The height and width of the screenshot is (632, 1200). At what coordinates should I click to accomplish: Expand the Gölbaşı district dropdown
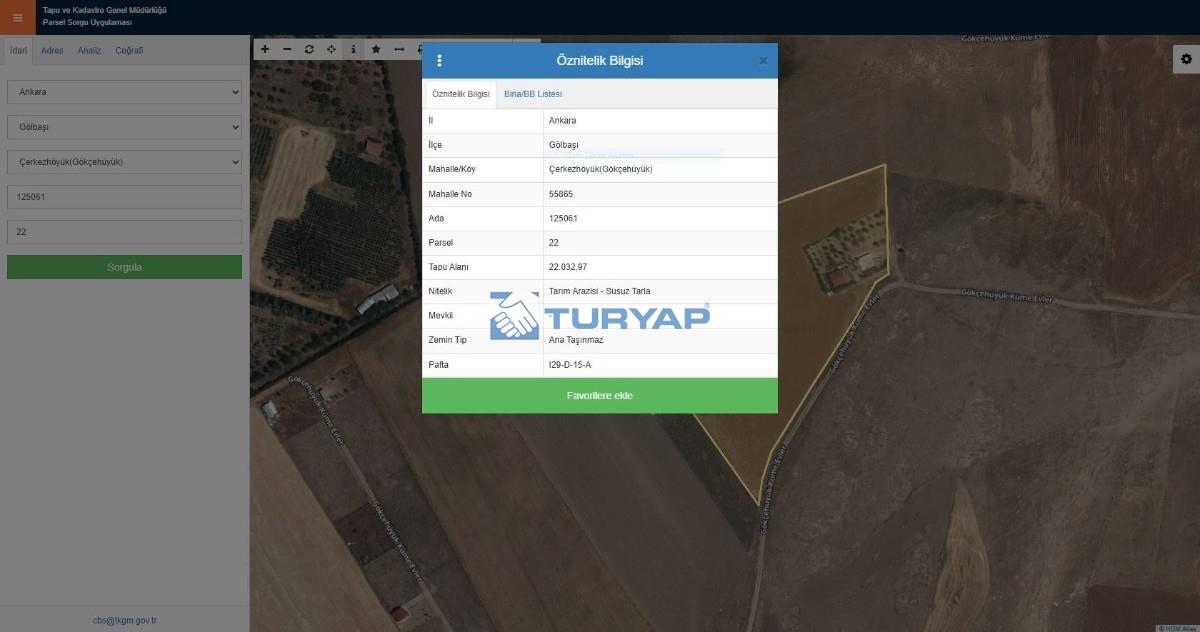(124, 127)
